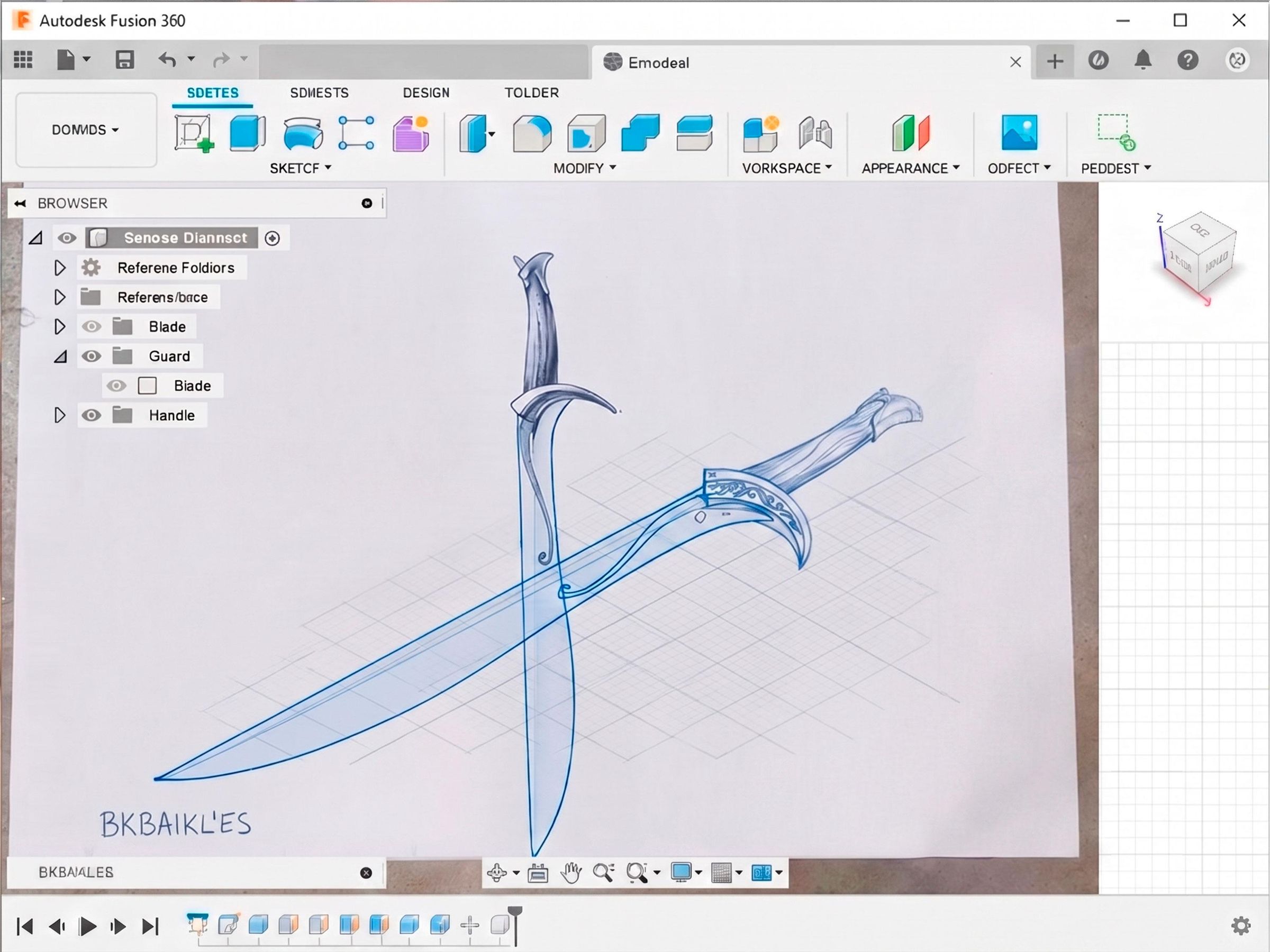Toggle the eye icon for Biade
1270x952 pixels.
tap(116, 386)
